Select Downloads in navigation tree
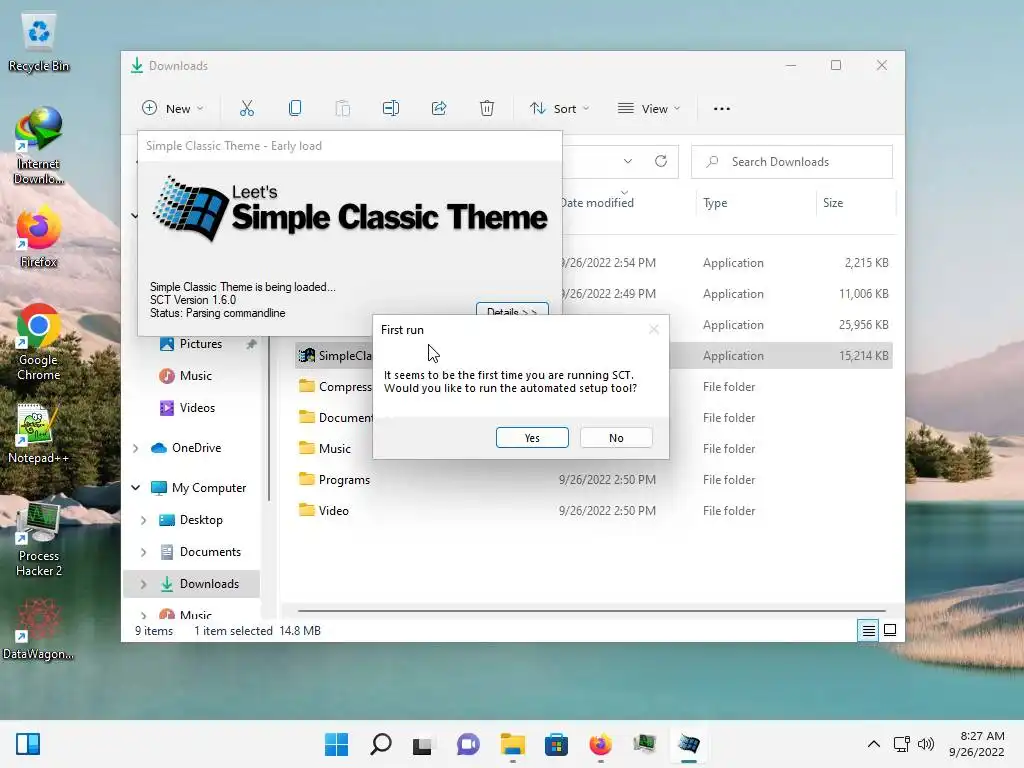 click(209, 584)
